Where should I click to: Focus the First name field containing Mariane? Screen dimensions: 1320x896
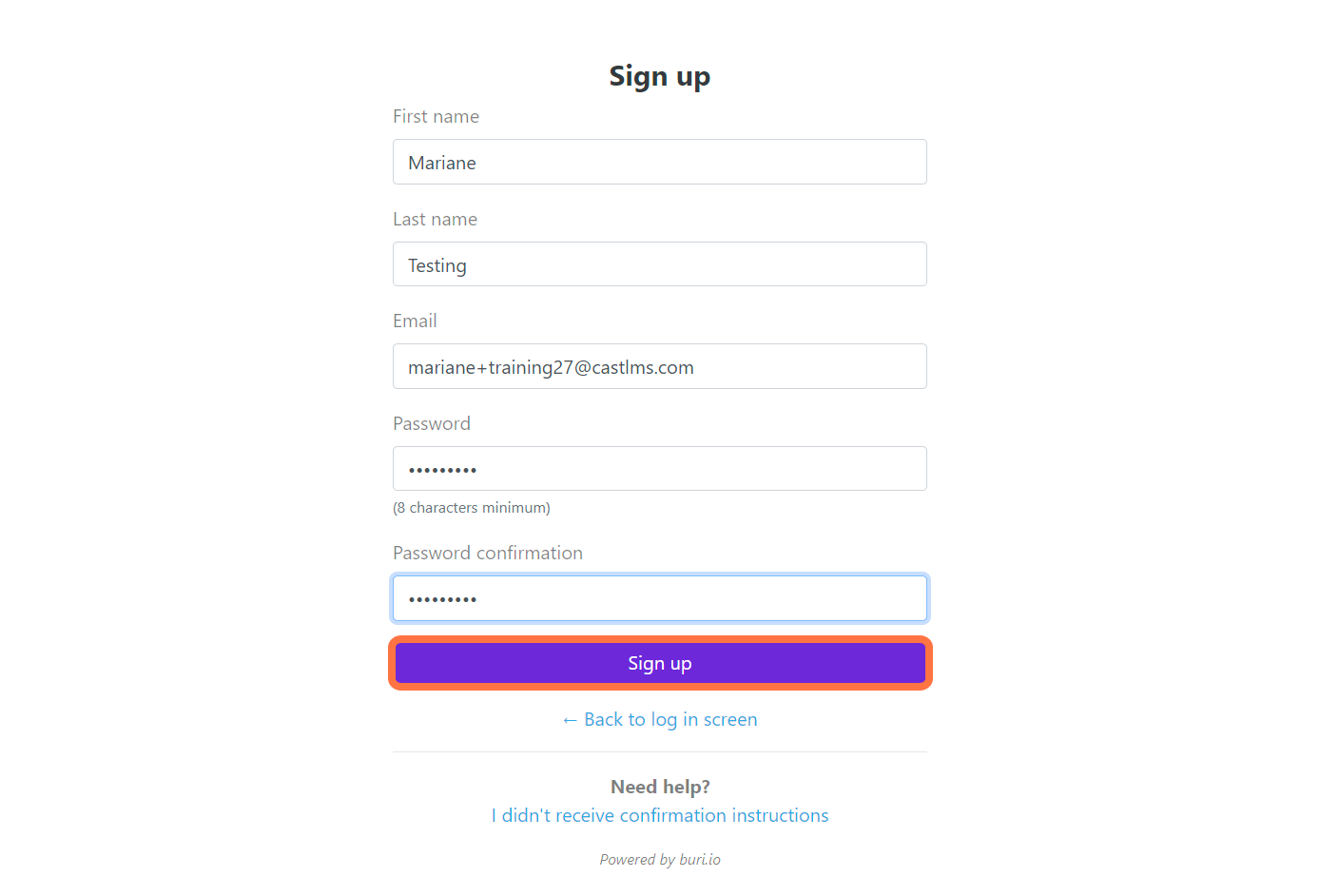[x=659, y=162]
